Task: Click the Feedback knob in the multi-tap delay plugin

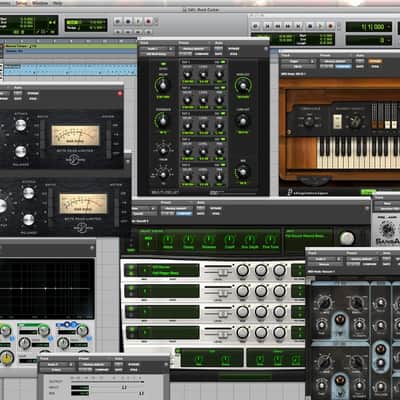Action: pyautogui.click(x=162, y=121)
